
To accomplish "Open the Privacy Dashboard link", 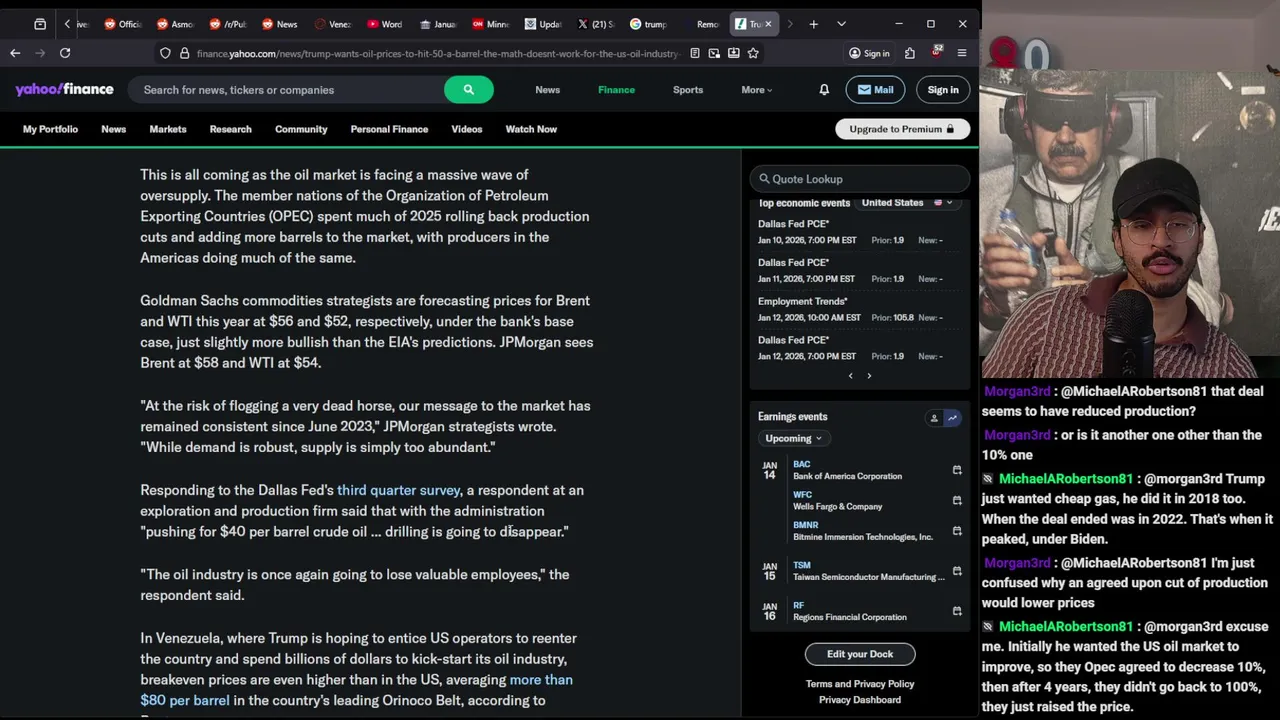I will click(x=860, y=700).
